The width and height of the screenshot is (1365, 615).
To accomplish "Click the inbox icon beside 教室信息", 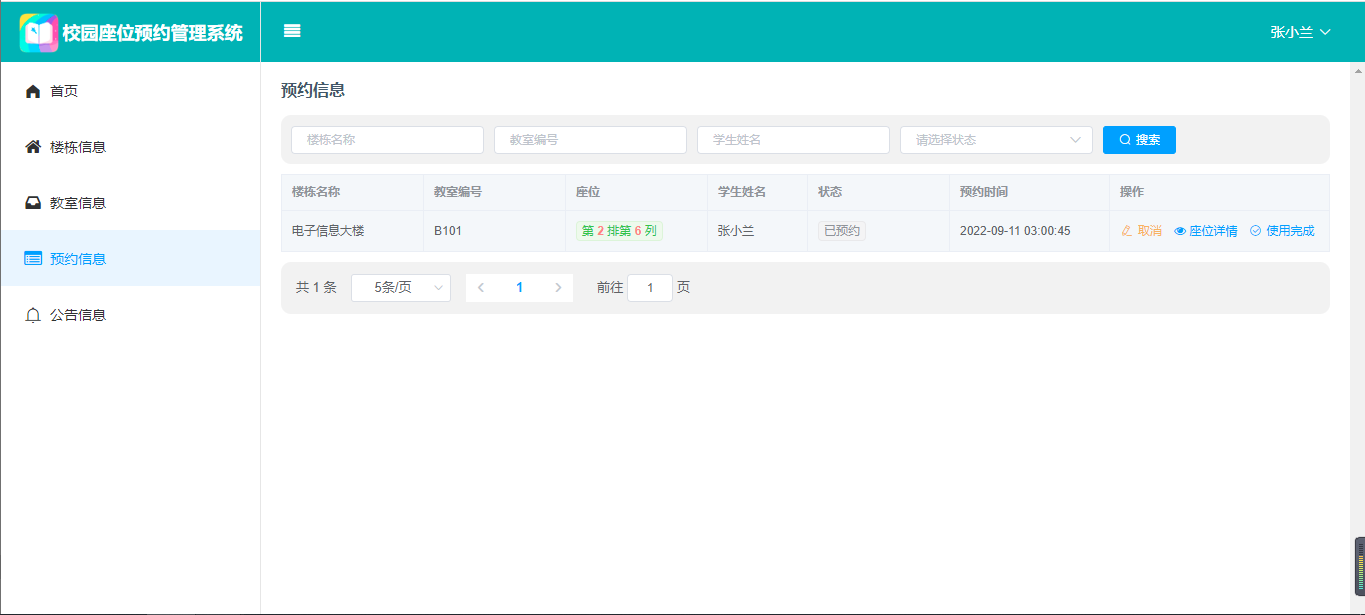I will 33,203.
